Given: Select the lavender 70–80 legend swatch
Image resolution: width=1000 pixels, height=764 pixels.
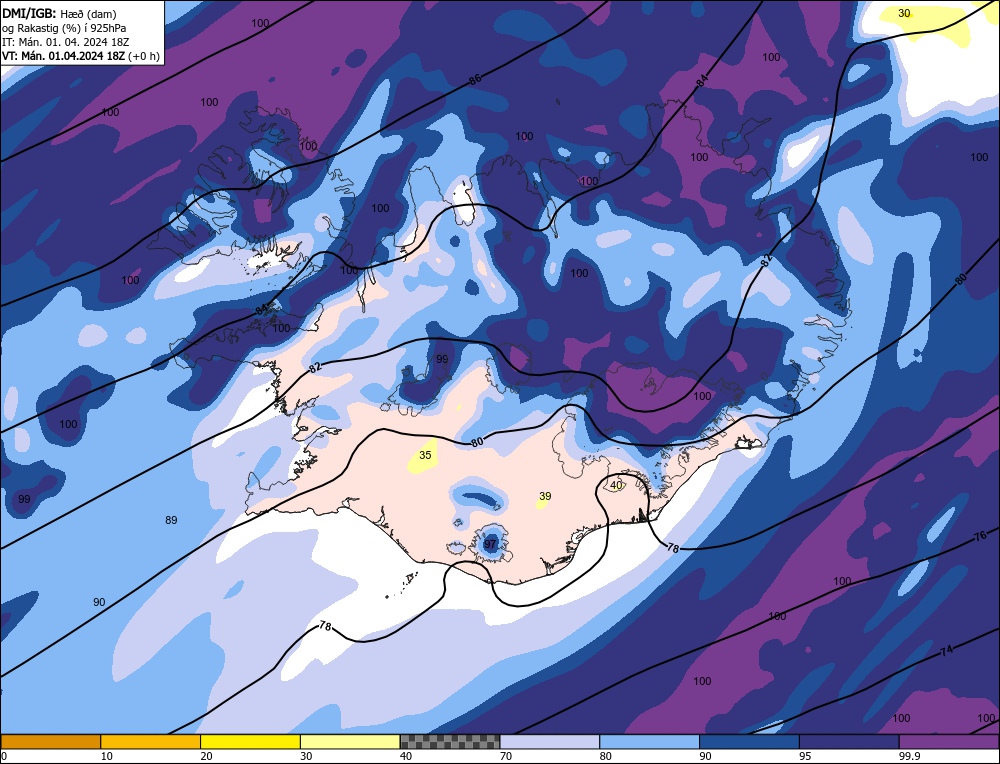Looking at the screenshot, I should [x=550, y=742].
